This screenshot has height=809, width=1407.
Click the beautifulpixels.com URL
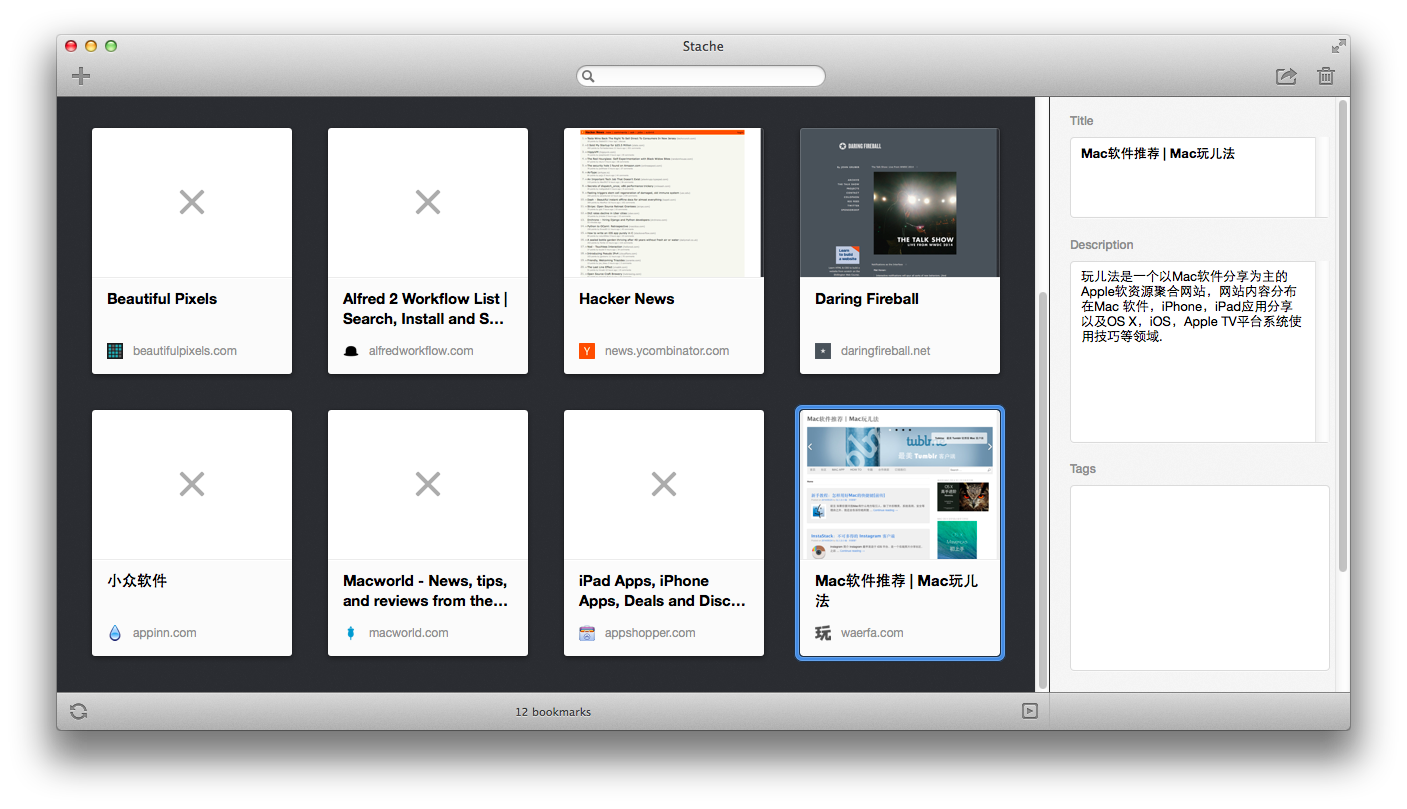(185, 351)
